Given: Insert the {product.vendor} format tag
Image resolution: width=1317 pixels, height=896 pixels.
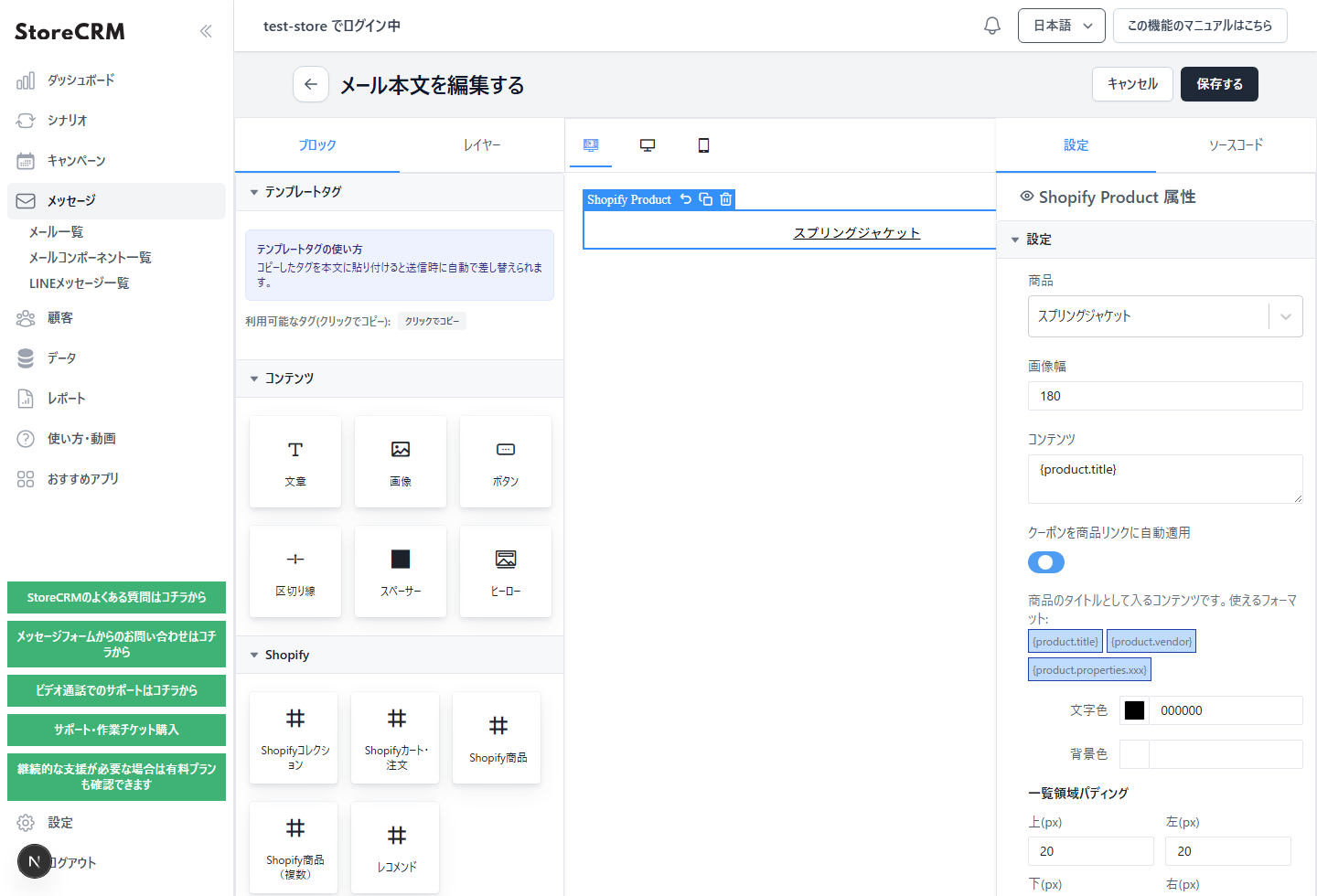Looking at the screenshot, I should (1151, 642).
